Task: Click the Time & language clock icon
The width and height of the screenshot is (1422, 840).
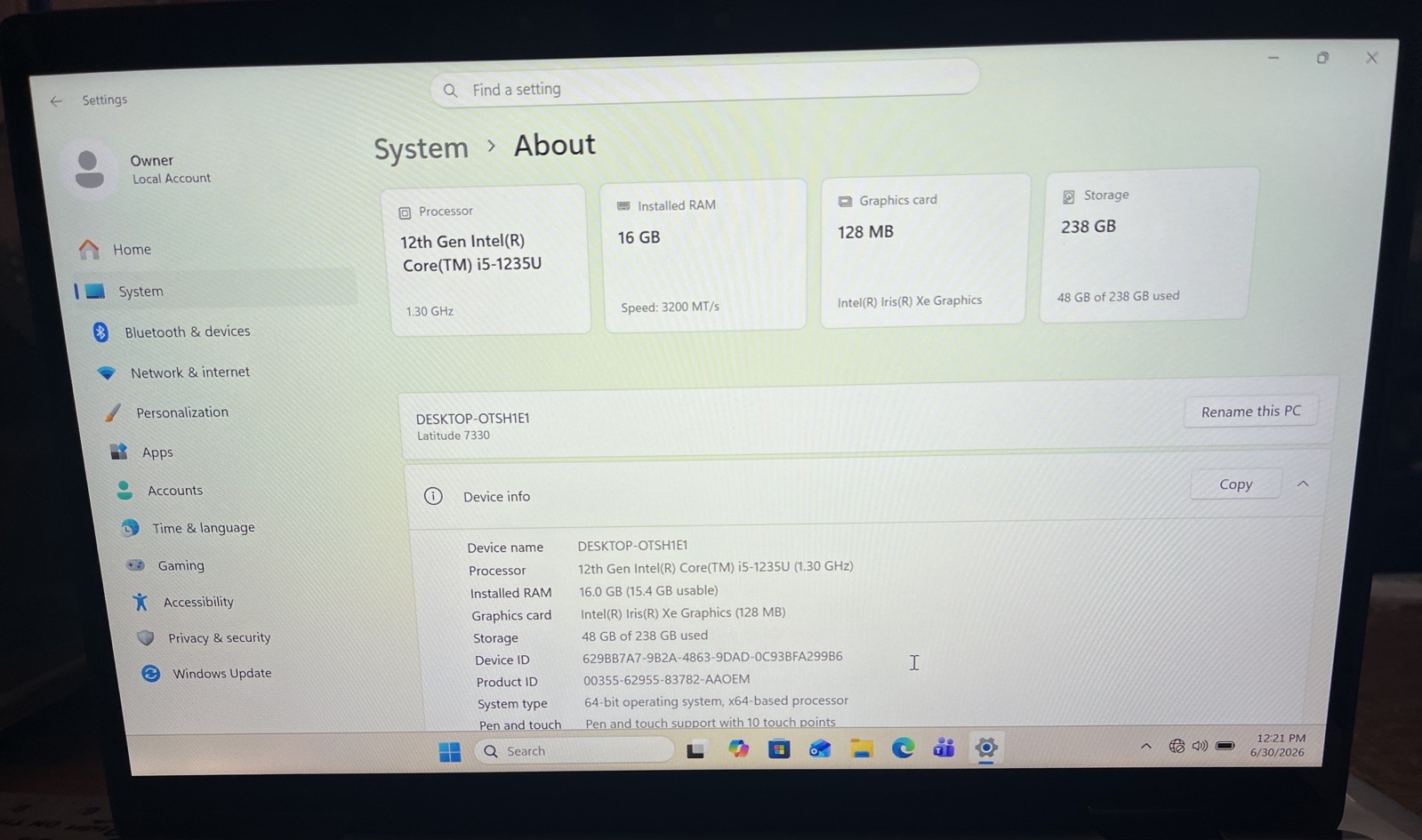Action: pyautogui.click(x=130, y=528)
